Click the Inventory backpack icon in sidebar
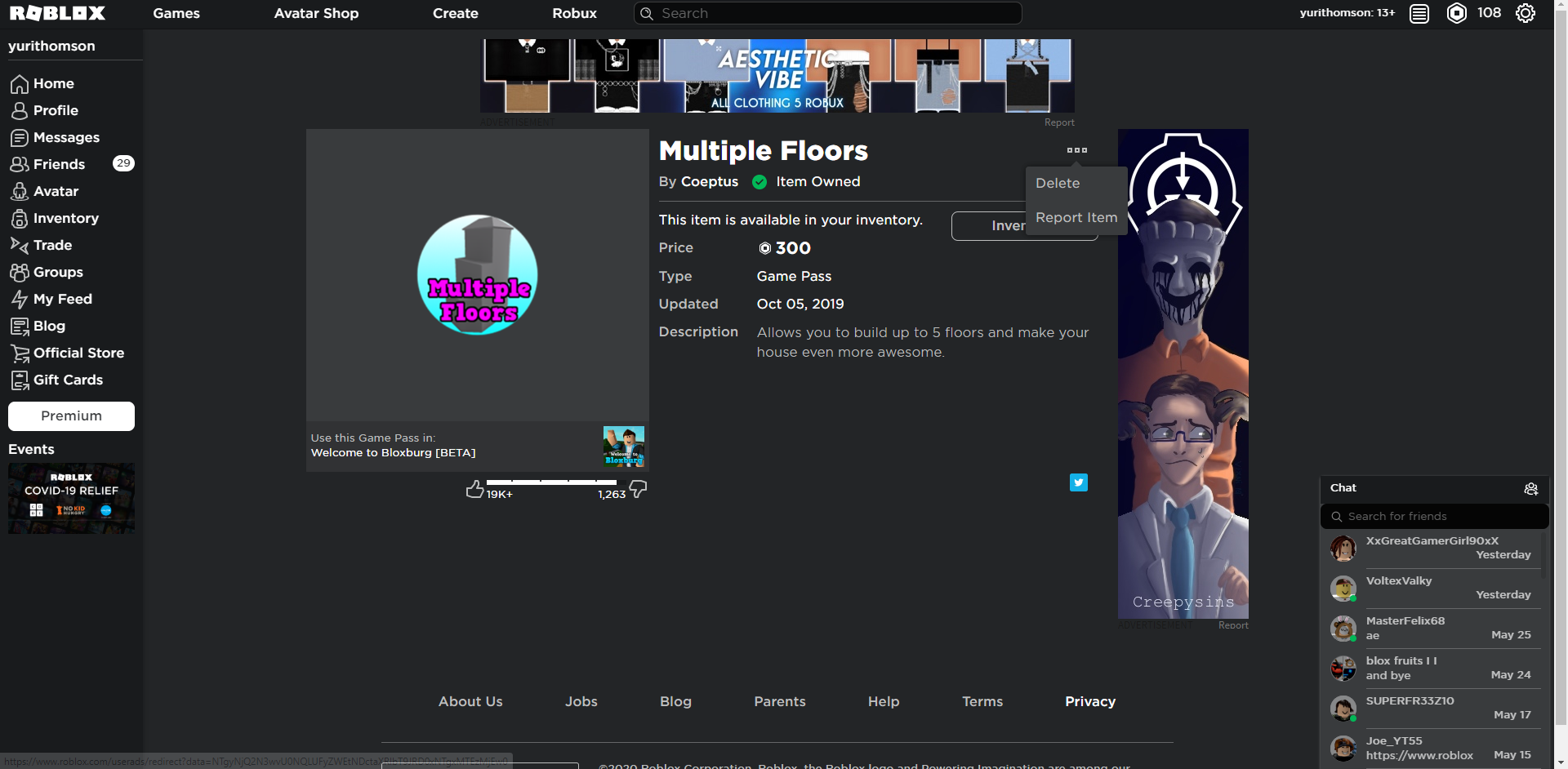 [20, 219]
